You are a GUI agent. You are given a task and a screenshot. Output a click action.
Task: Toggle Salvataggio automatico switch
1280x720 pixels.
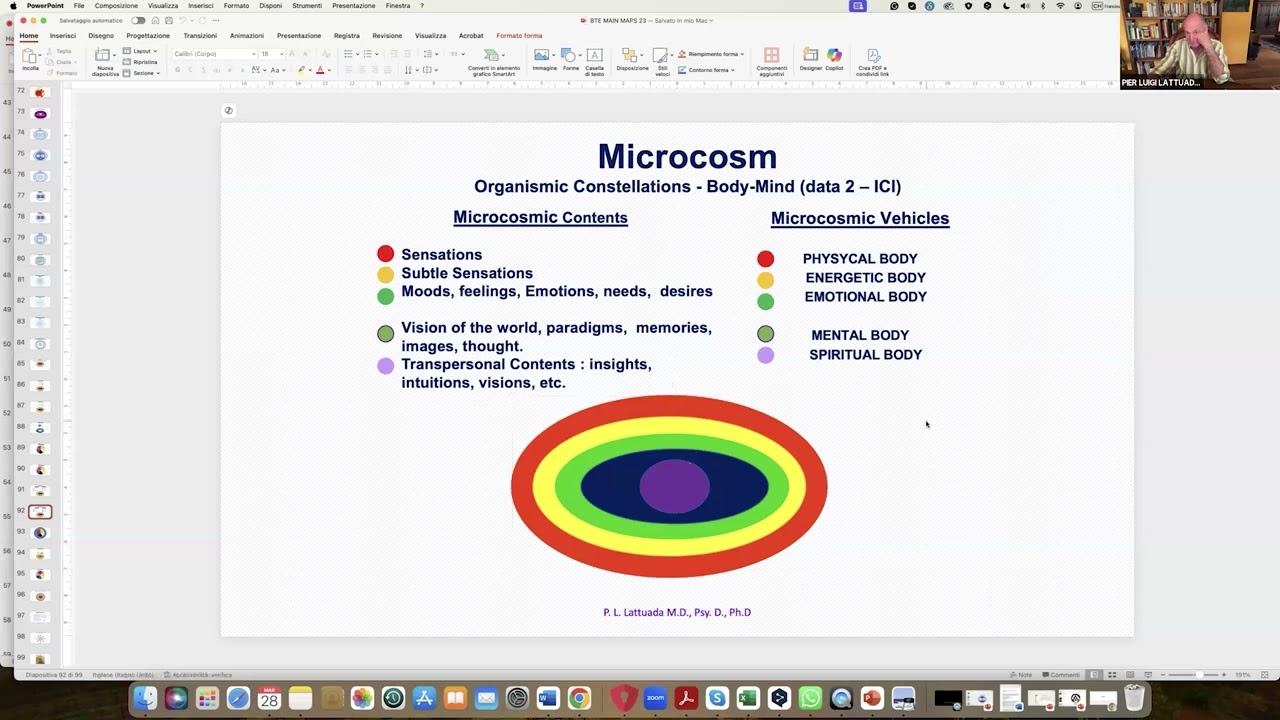(x=138, y=20)
